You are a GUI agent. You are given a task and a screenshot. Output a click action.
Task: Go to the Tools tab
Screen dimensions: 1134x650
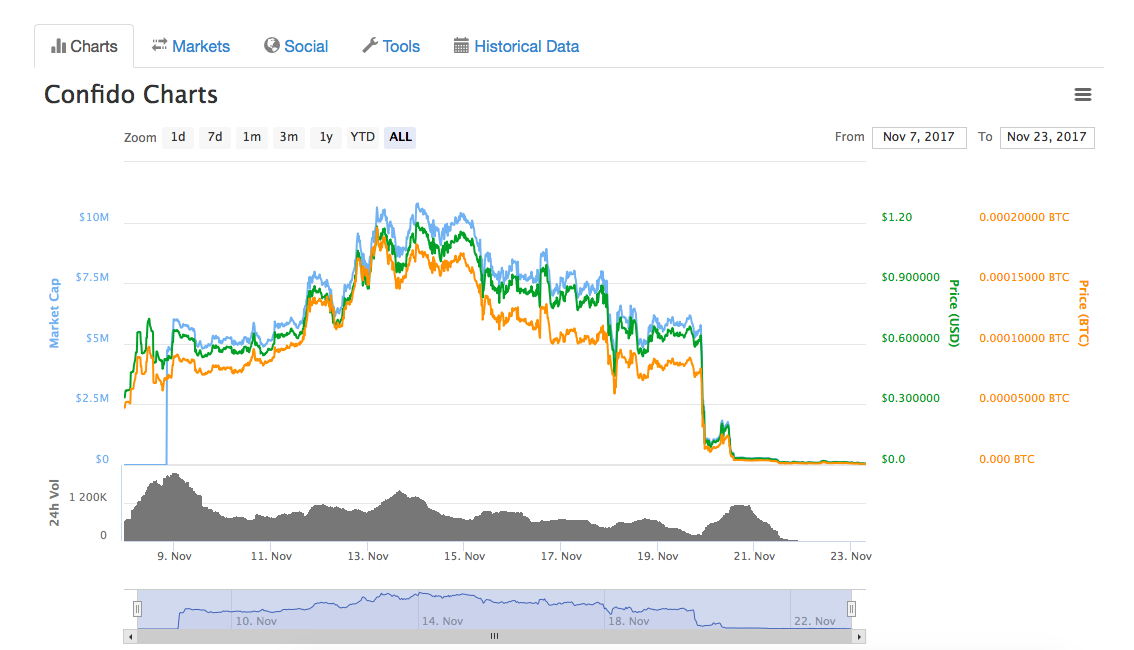pyautogui.click(x=391, y=46)
